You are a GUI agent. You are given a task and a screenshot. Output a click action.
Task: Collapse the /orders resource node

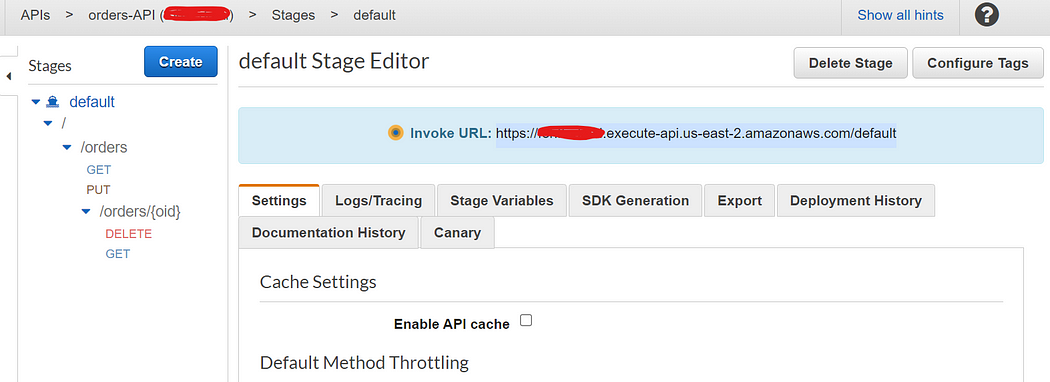(x=67, y=147)
